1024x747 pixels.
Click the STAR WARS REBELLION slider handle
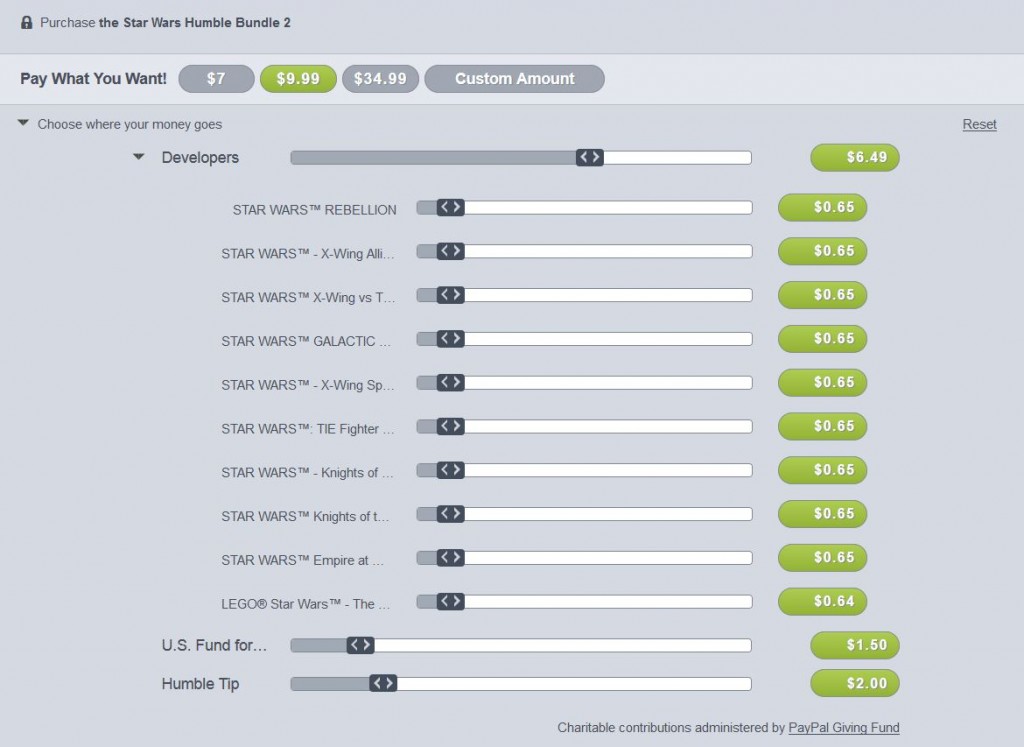click(x=451, y=208)
